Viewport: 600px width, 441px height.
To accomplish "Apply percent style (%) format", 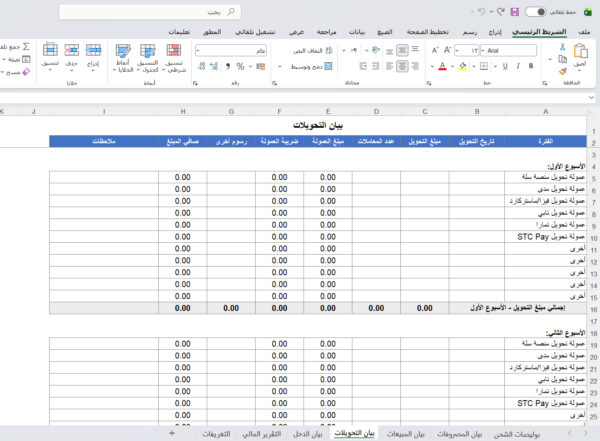I will click(x=240, y=67).
